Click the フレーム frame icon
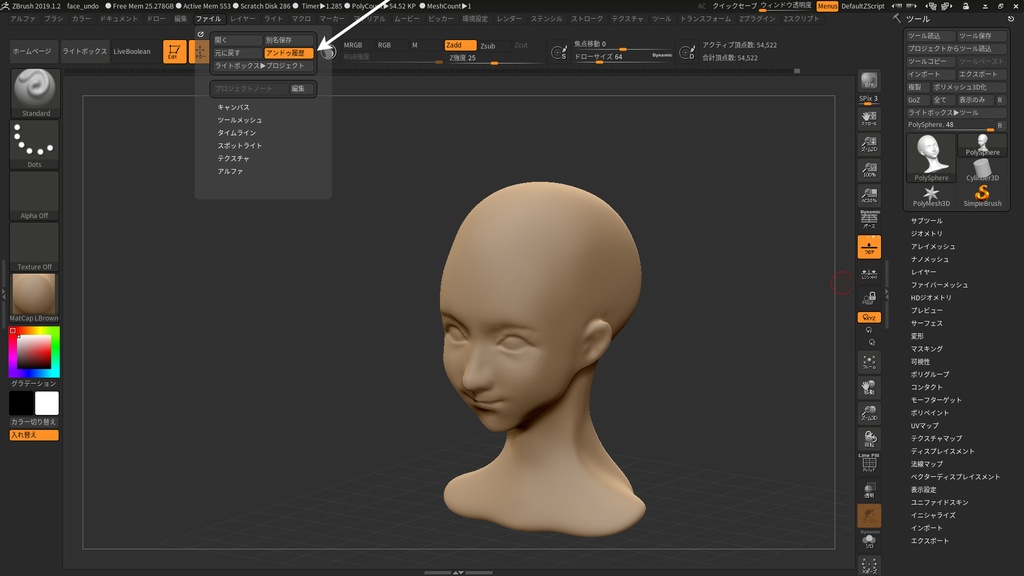The image size is (1024, 576). pos(869,361)
